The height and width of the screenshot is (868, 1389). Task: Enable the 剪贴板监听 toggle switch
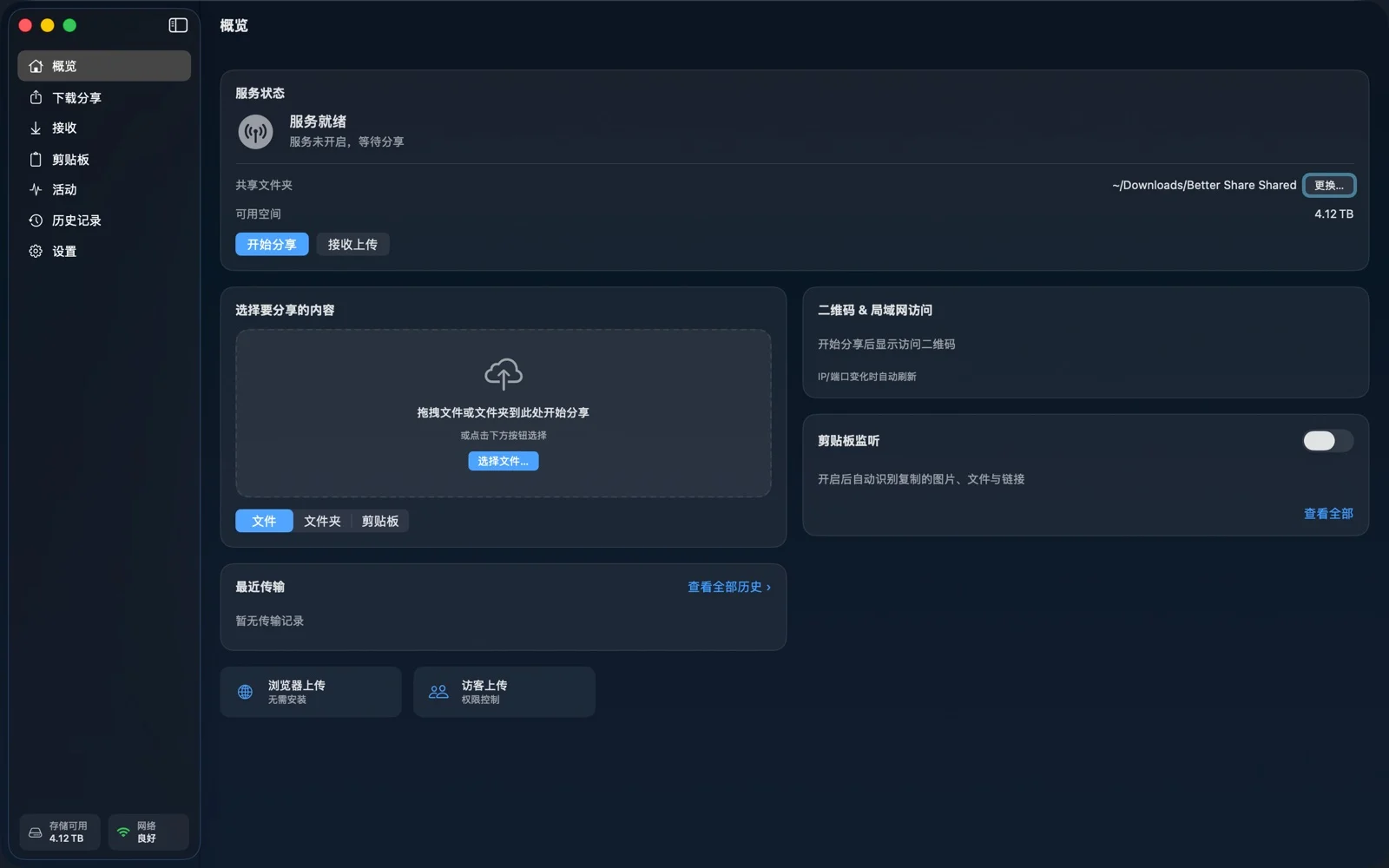point(1327,441)
